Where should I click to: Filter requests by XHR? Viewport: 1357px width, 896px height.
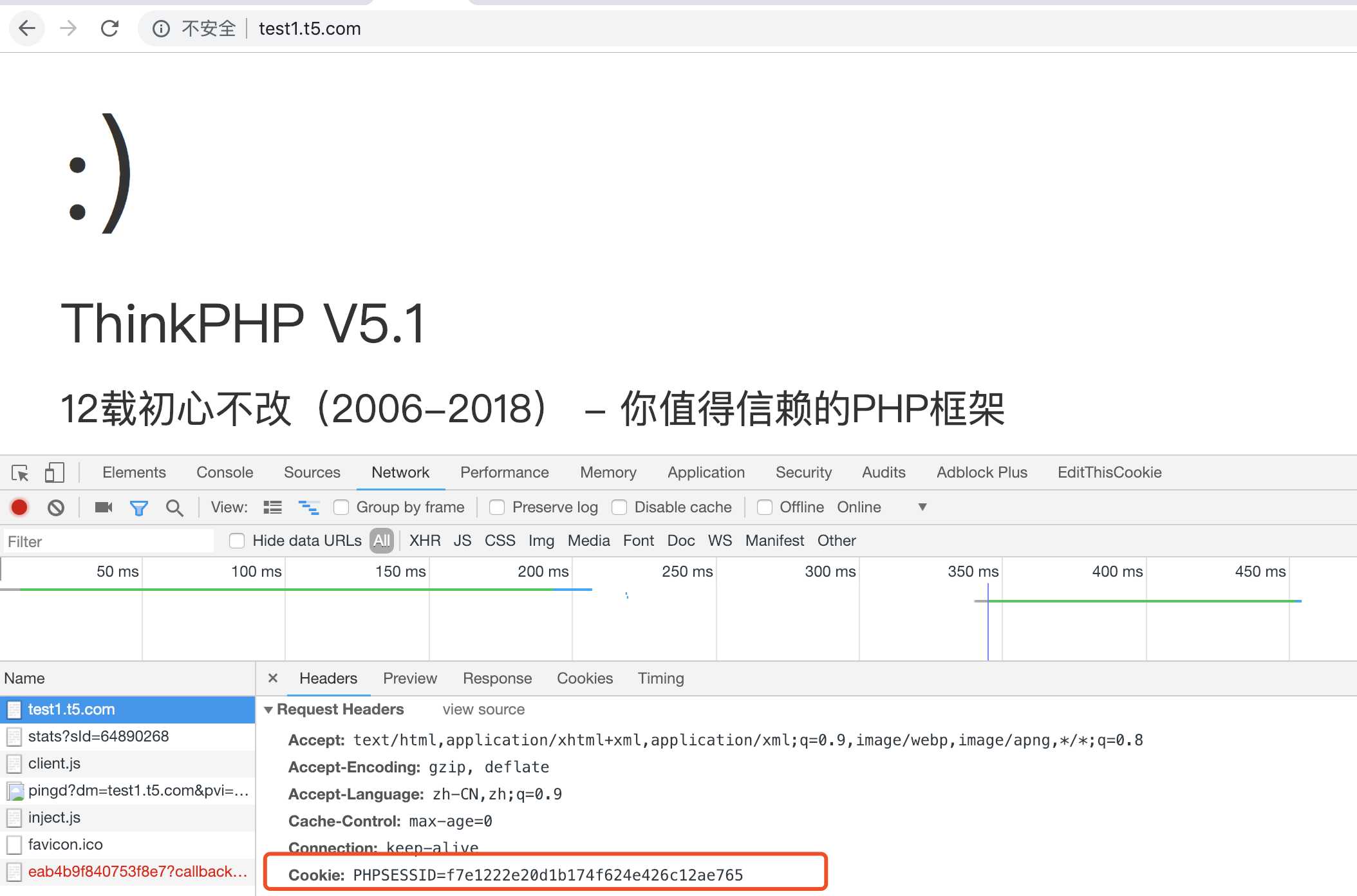(425, 541)
